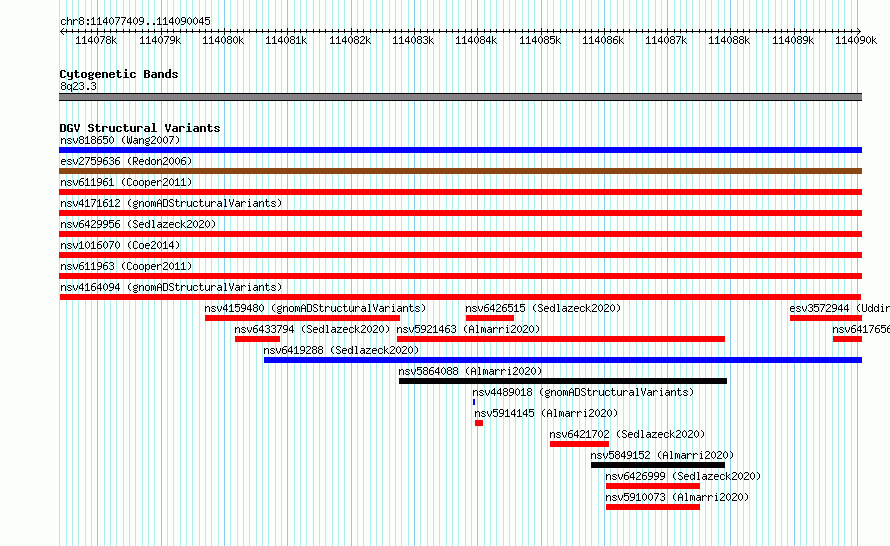Screen dimensions: 890x546
Task: Click the nsv6417656 red variant bar
Action: pyautogui.click(x=847, y=339)
